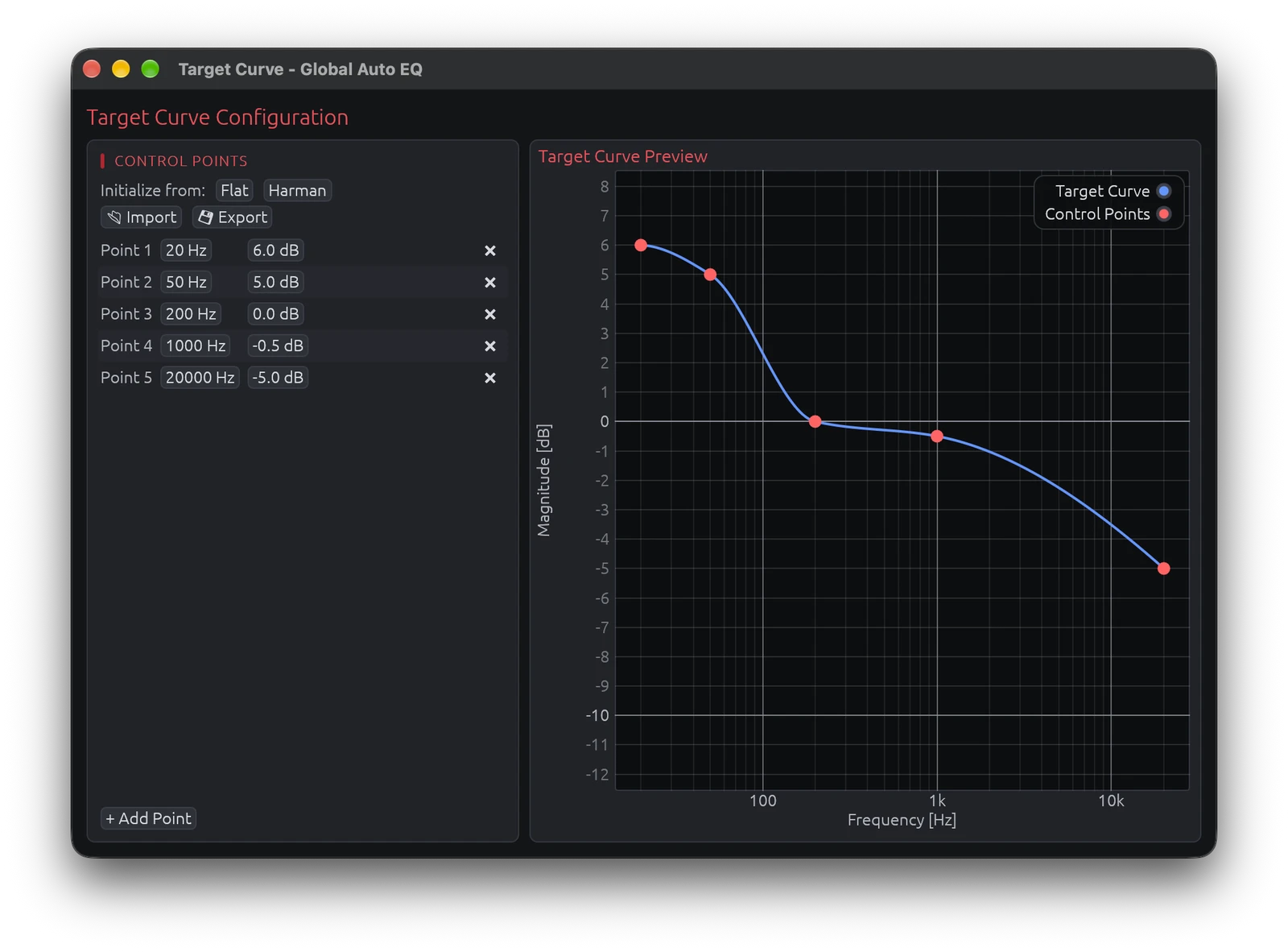1288x952 pixels.
Task: Initialize the curve from Harman preset
Action: (297, 191)
